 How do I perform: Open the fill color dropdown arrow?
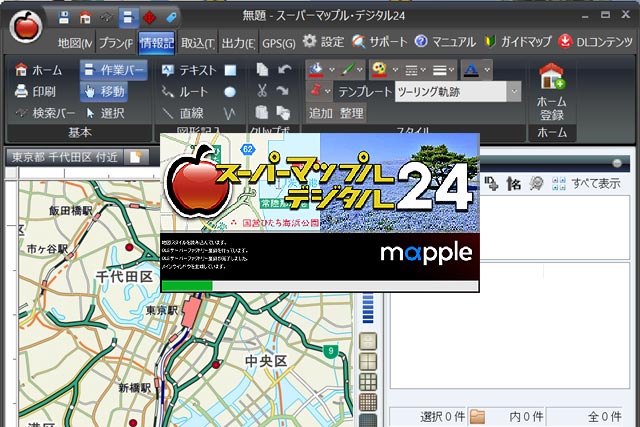(332, 70)
